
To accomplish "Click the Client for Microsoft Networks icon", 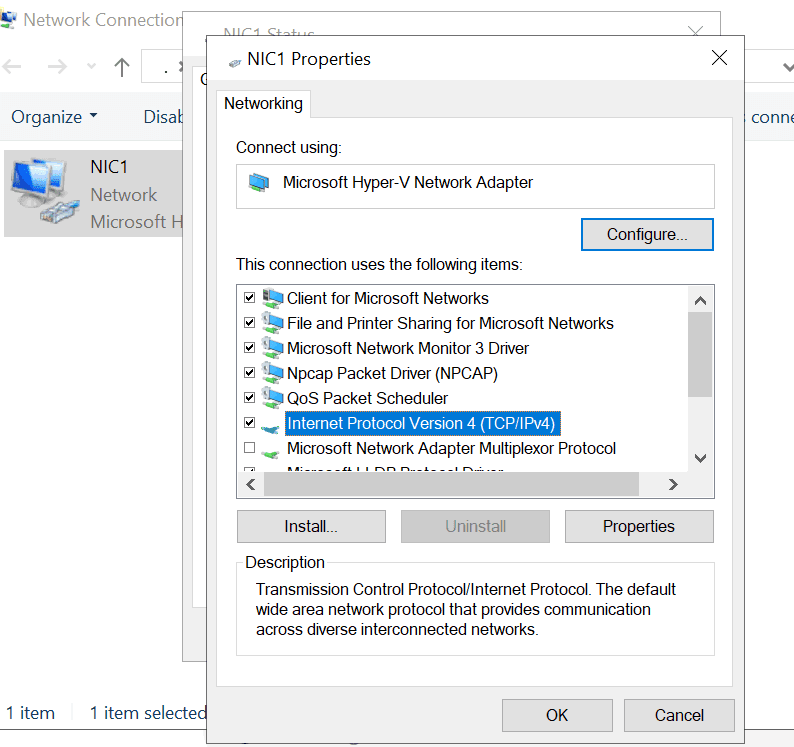I will 272,298.
